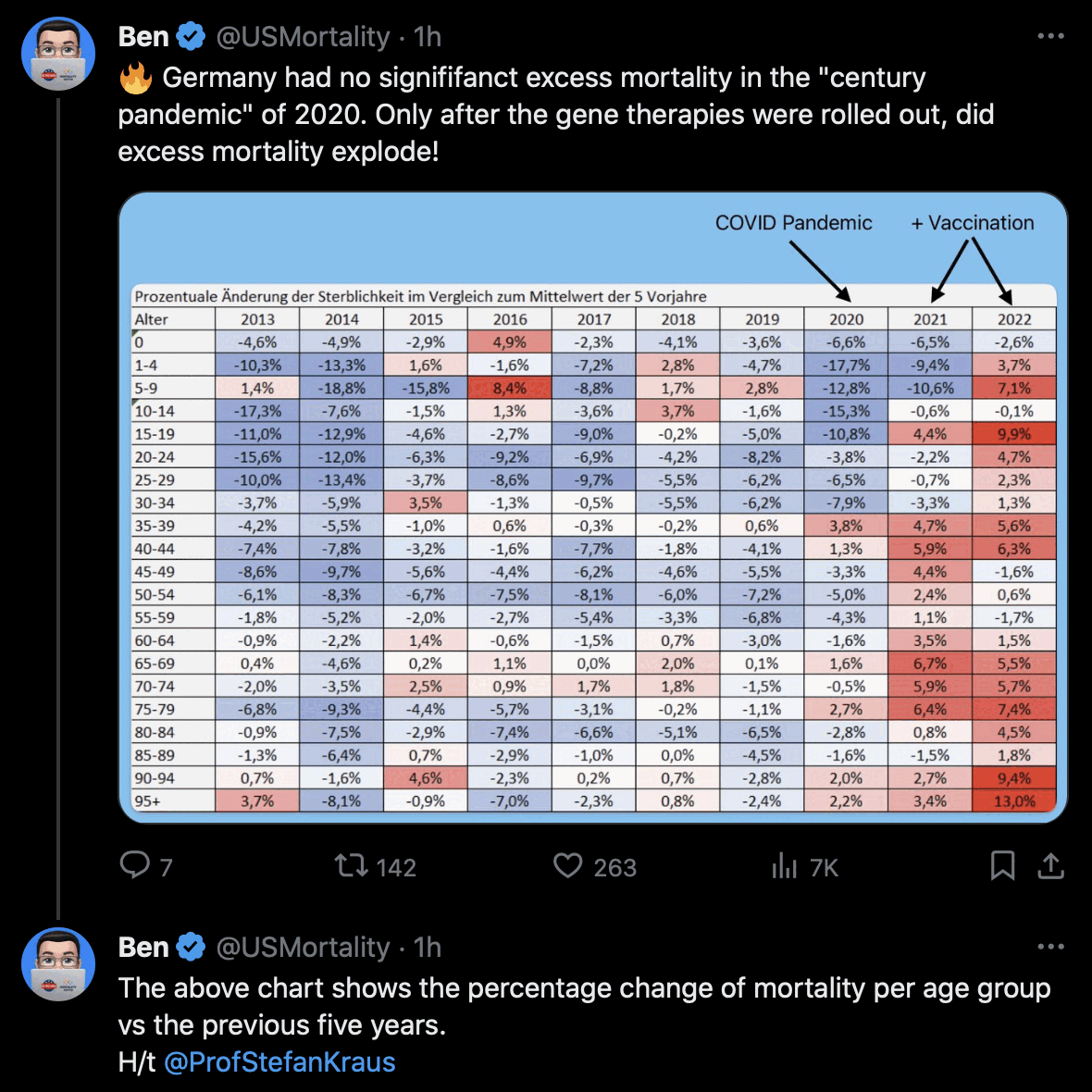Click the verified badge on second tweet
This screenshot has height=1092, width=1092.
(x=191, y=947)
